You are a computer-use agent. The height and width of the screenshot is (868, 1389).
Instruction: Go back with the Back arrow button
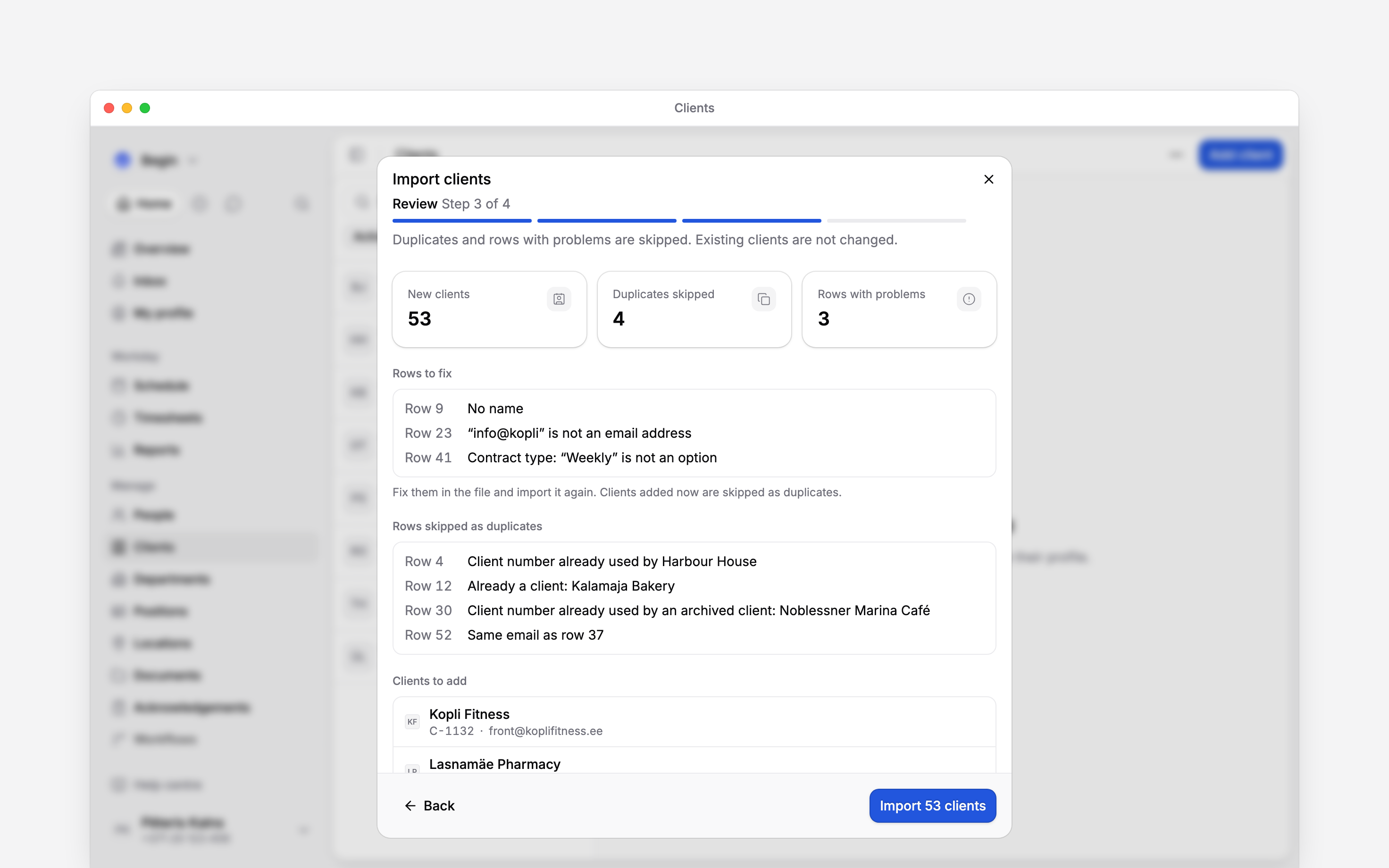[429, 805]
